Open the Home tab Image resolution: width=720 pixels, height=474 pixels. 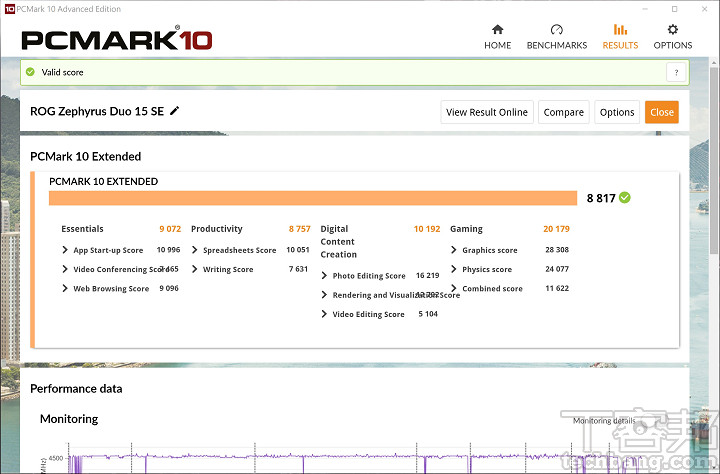(x=497, y=37)
